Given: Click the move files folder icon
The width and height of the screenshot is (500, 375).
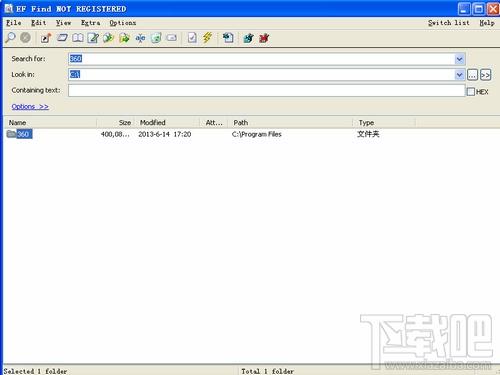Looking at the screenshot, I should (124, 38).
